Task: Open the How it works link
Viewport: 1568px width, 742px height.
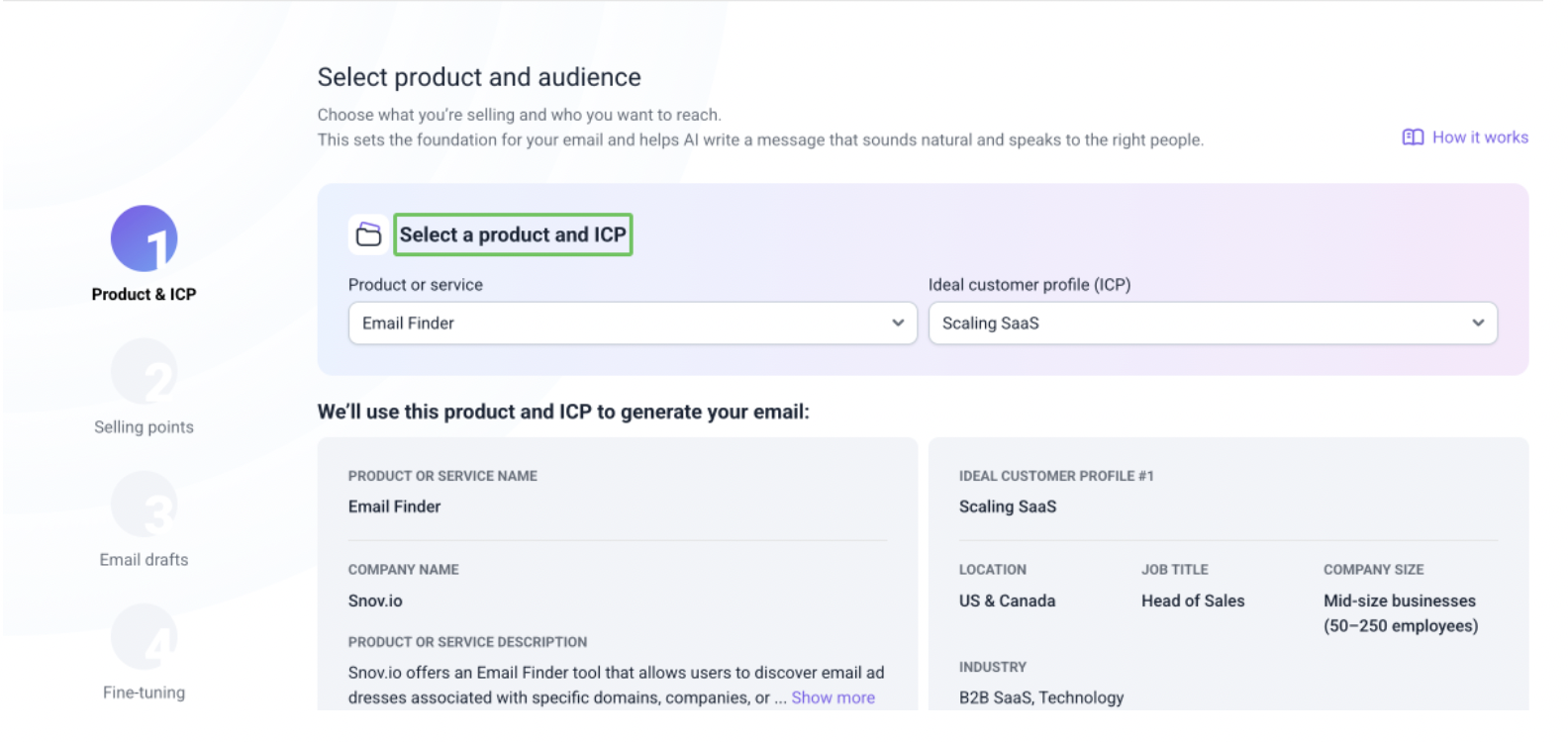Action: click(x=1465, y=138)
